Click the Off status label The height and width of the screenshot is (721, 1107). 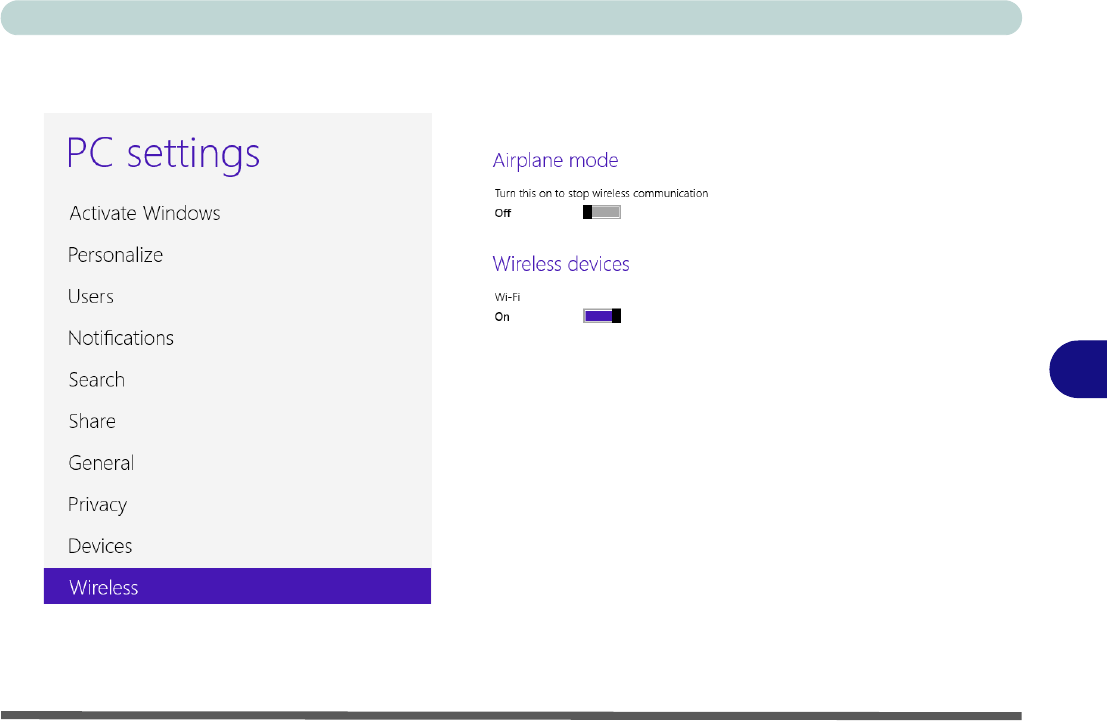click(x=503, y=213)
